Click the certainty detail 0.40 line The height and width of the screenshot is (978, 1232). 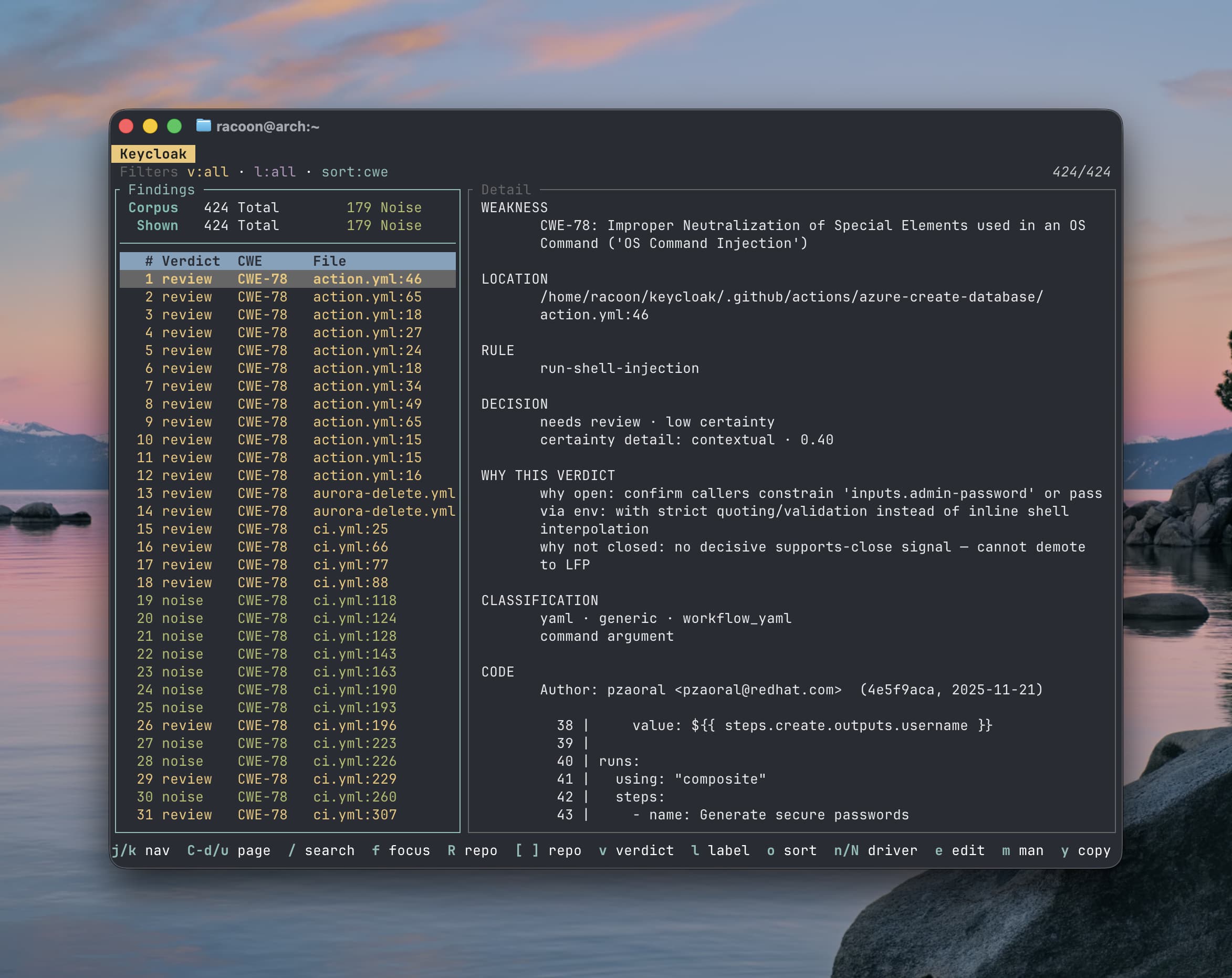pos(686,440)
